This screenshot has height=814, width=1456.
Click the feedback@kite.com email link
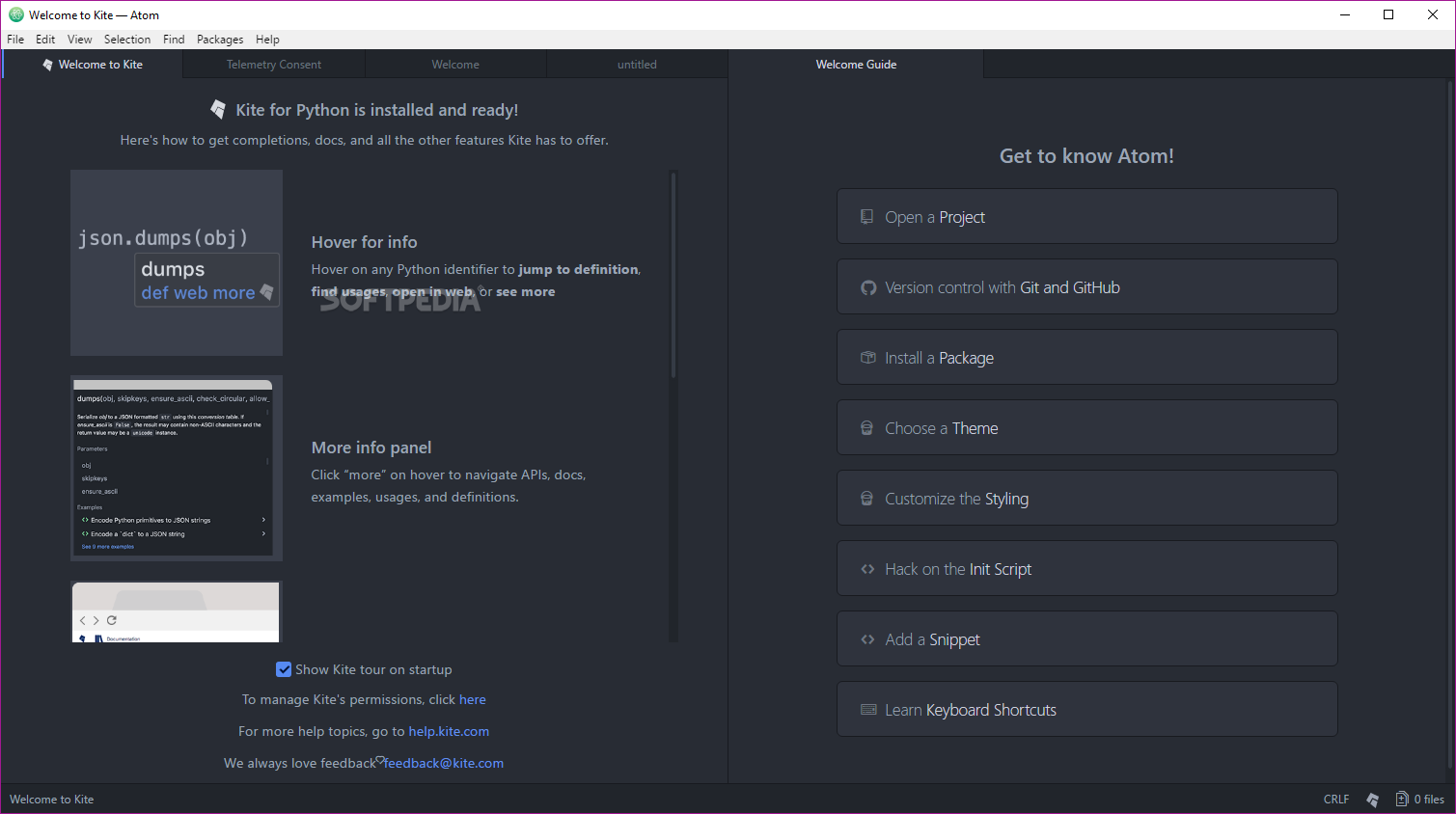tap(444, 763)
